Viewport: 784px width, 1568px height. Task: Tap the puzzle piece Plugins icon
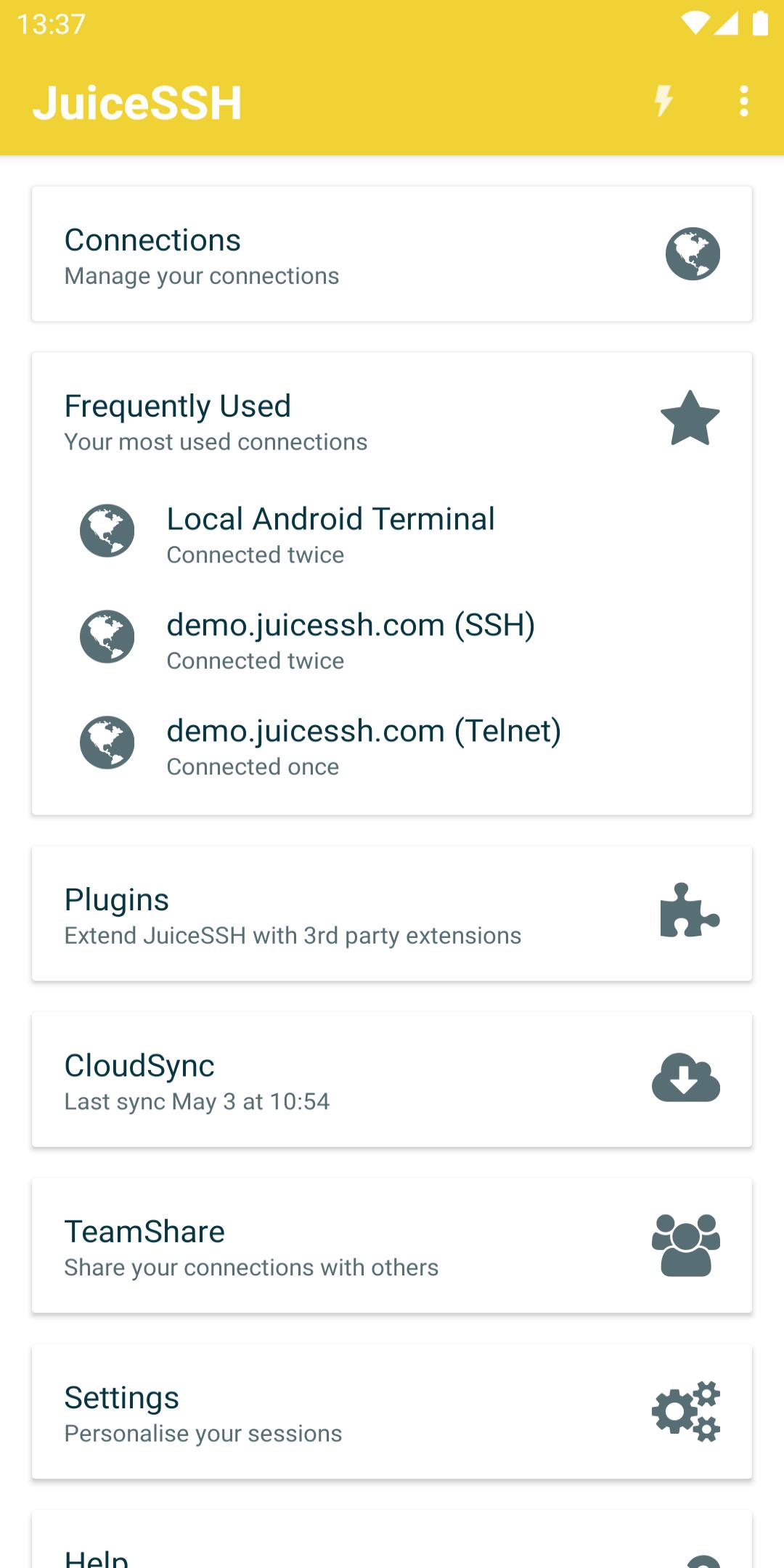690,910
